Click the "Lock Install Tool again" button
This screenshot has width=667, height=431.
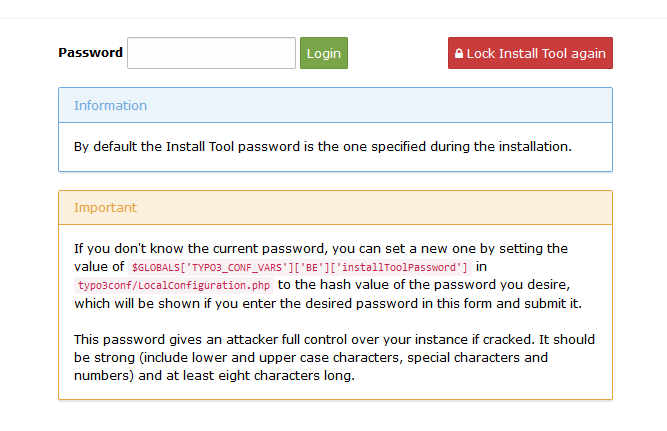(530, 53)
